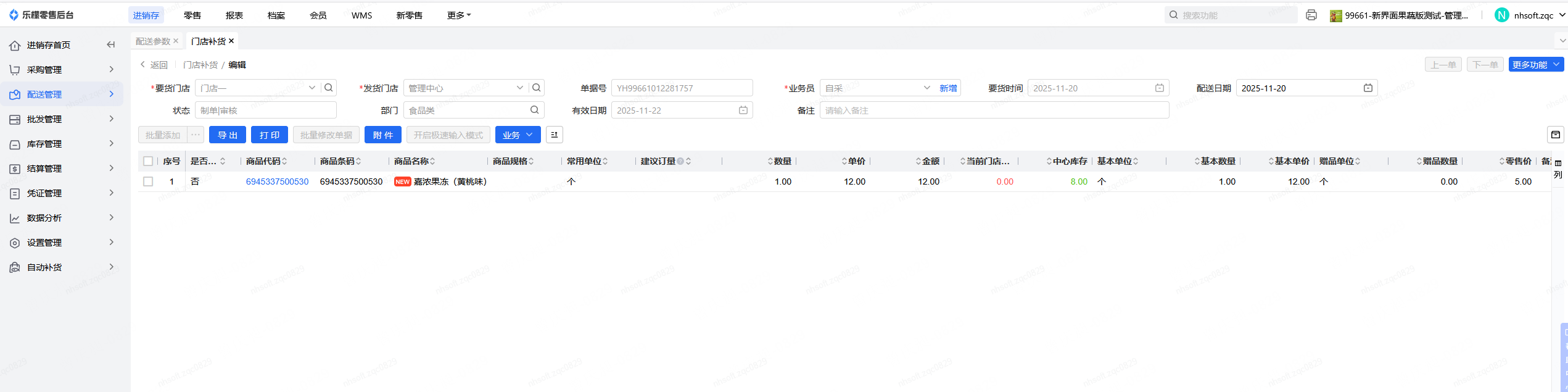
Task: Click the 返回 back link
Action: coord(154,64)
